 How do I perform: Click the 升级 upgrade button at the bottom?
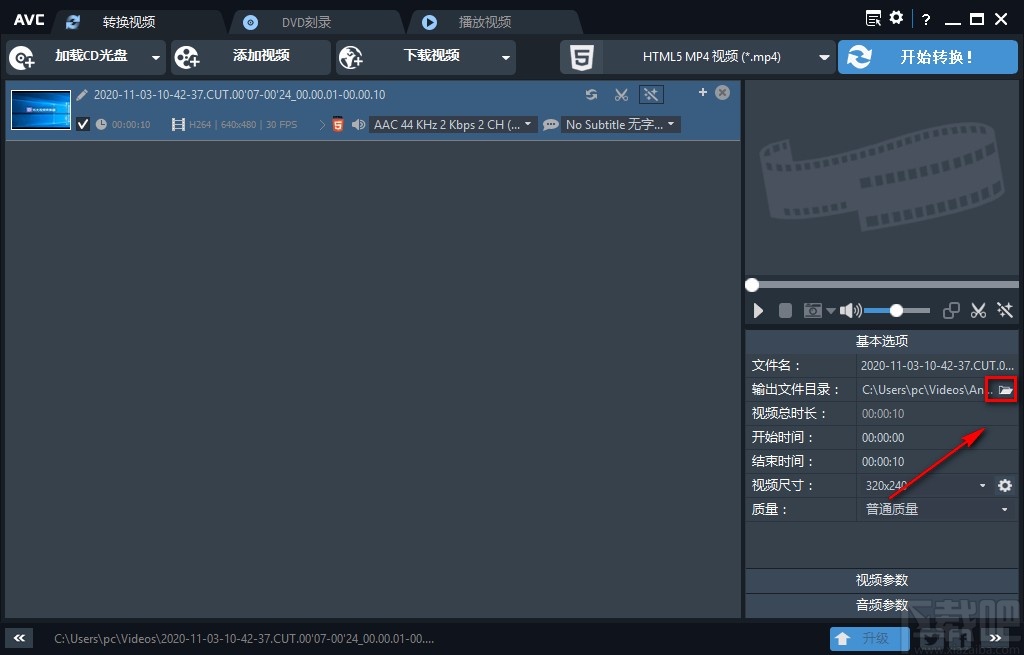869,638
